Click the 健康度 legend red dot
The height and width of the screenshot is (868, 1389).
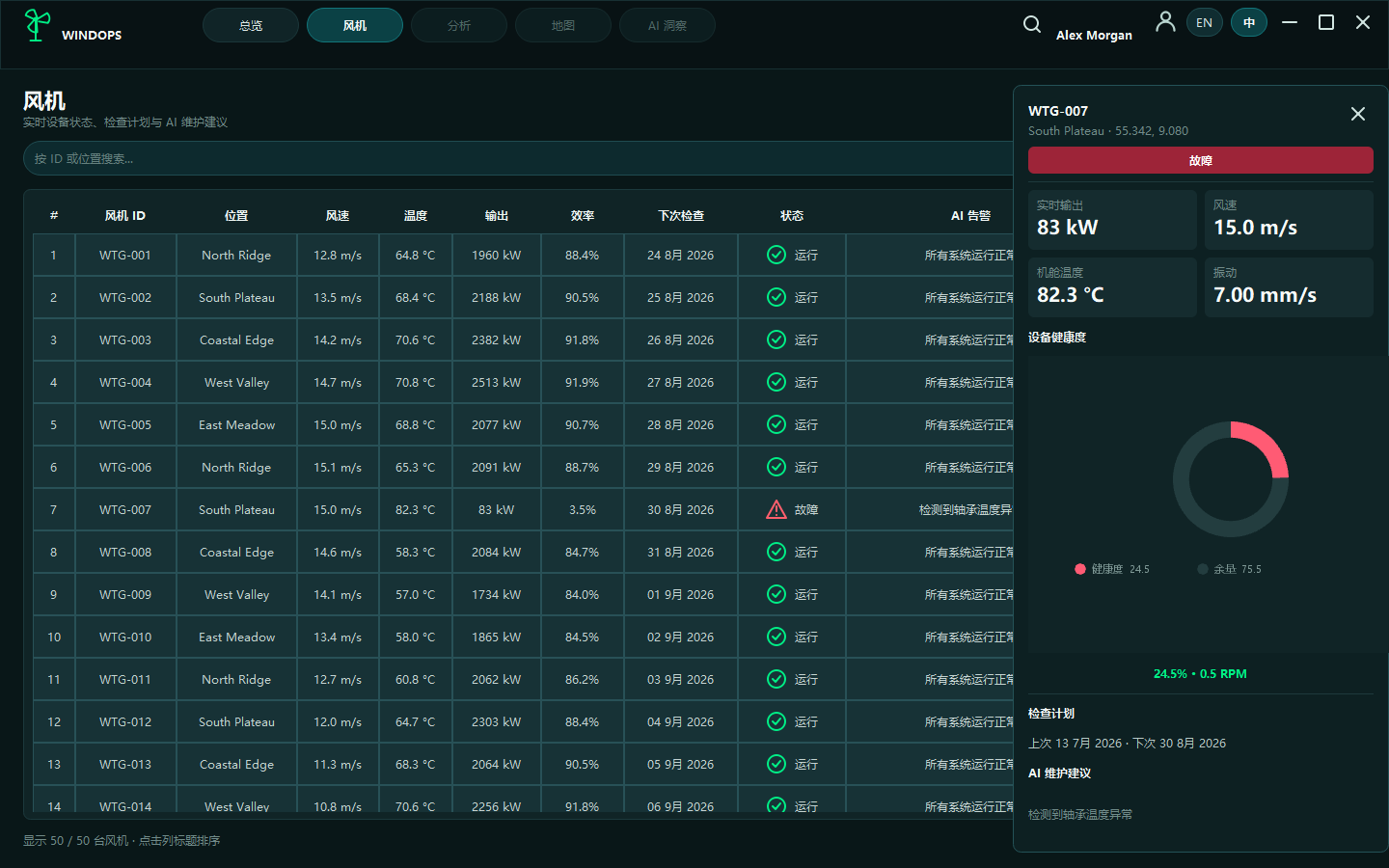click(x=1080, y=569)
